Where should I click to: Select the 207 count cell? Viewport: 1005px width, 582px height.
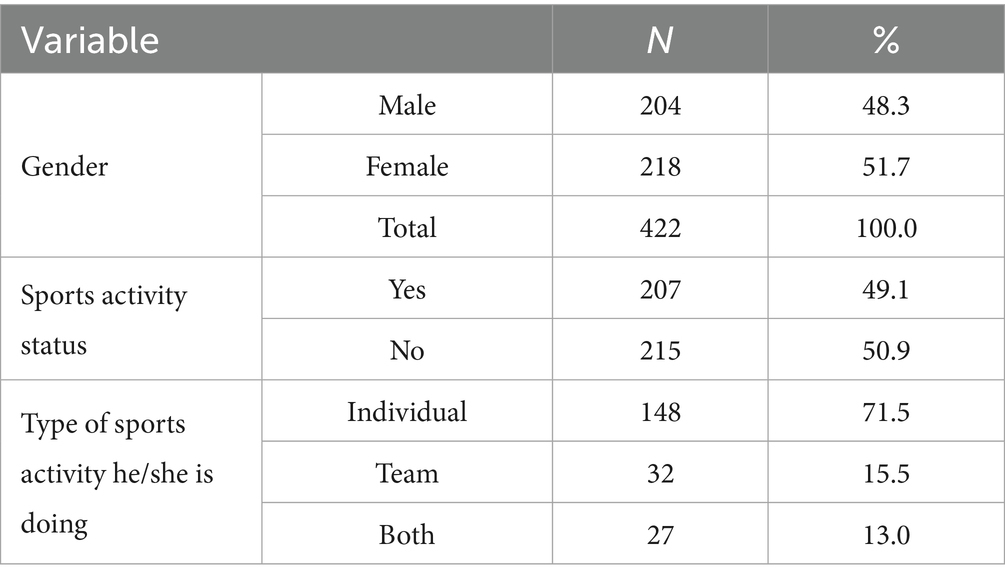point(660,289)
